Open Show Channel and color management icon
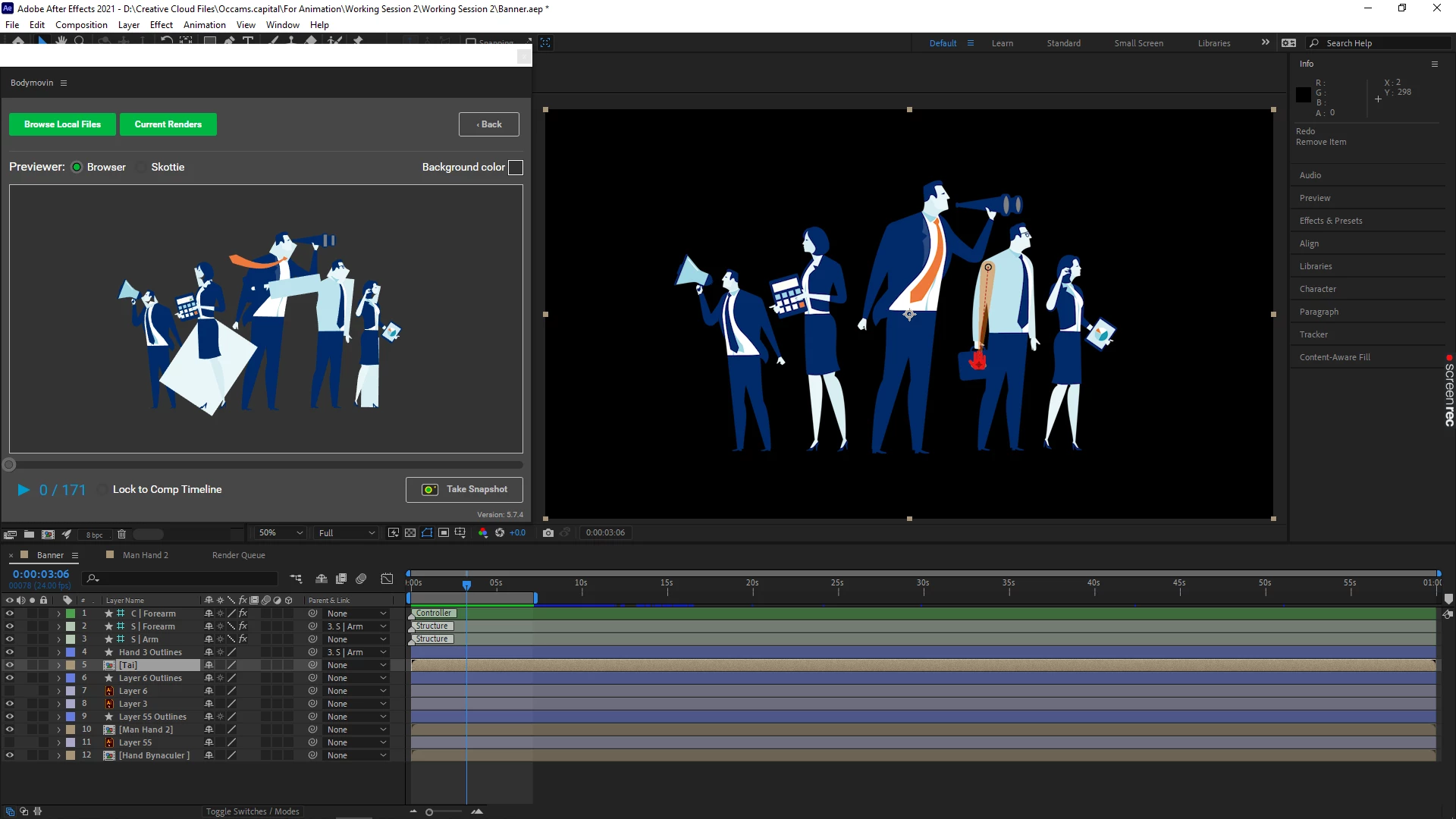 (483, 533)
